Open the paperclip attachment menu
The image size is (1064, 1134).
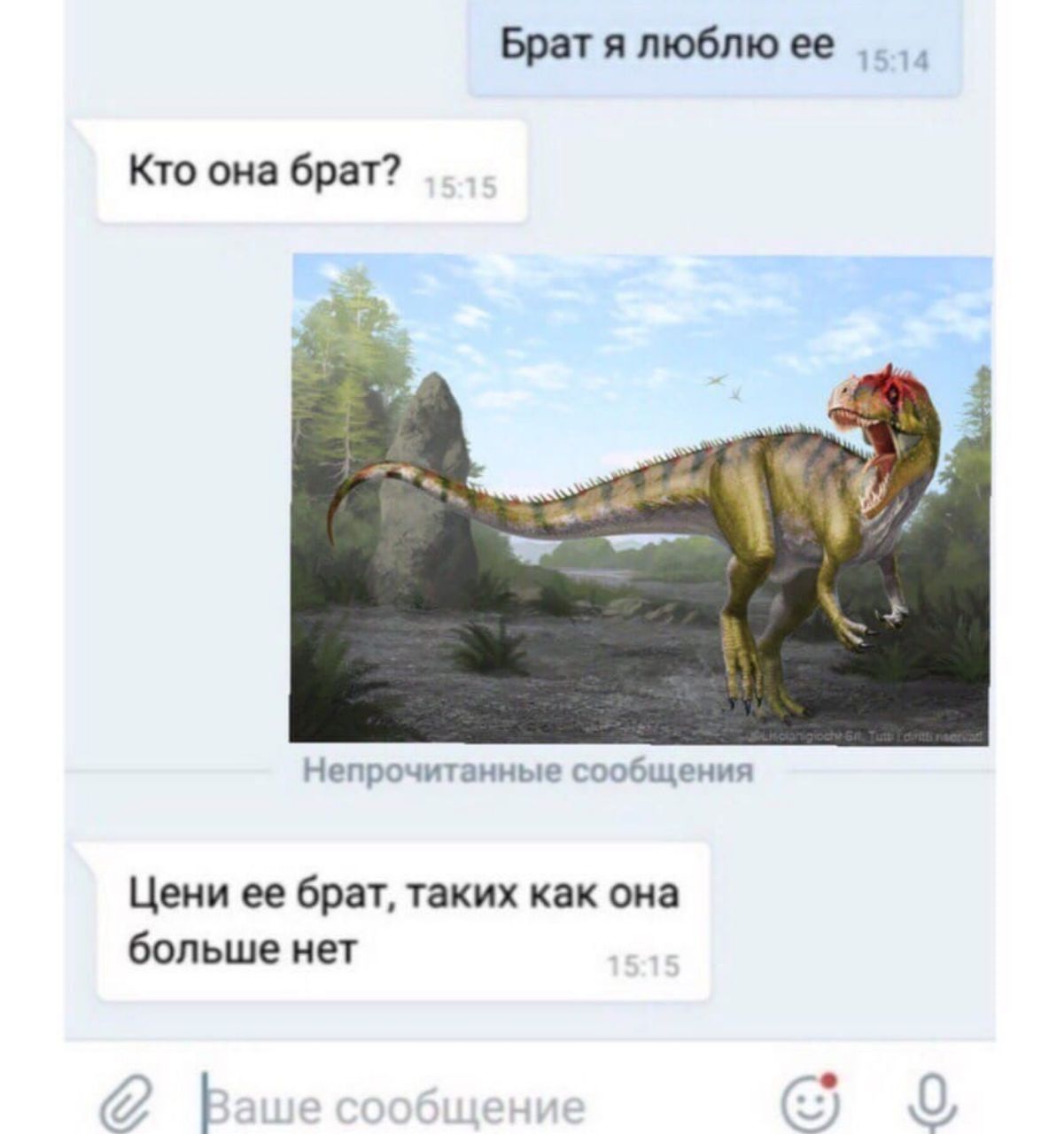(x=122, y=1103)
